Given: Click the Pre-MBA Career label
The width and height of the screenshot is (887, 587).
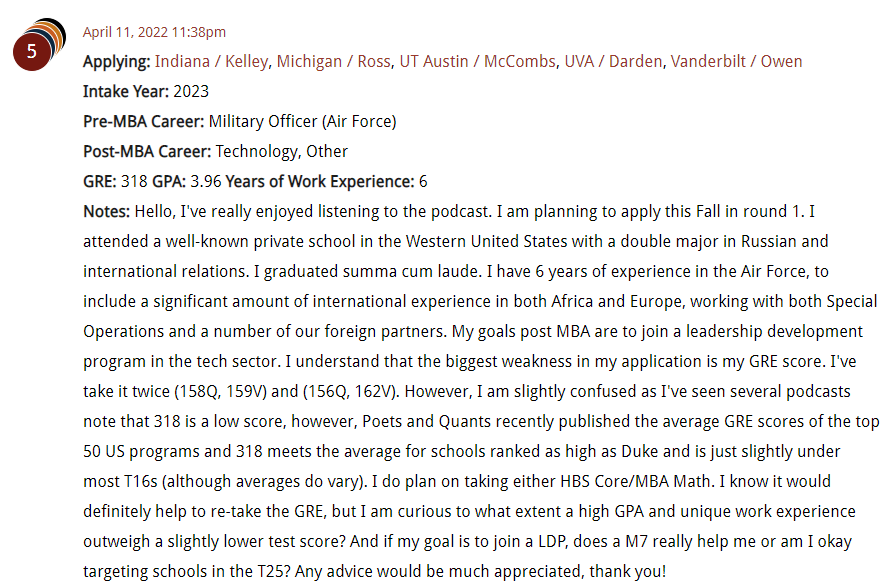Looking at the screenshot, I should pos(144,121).
